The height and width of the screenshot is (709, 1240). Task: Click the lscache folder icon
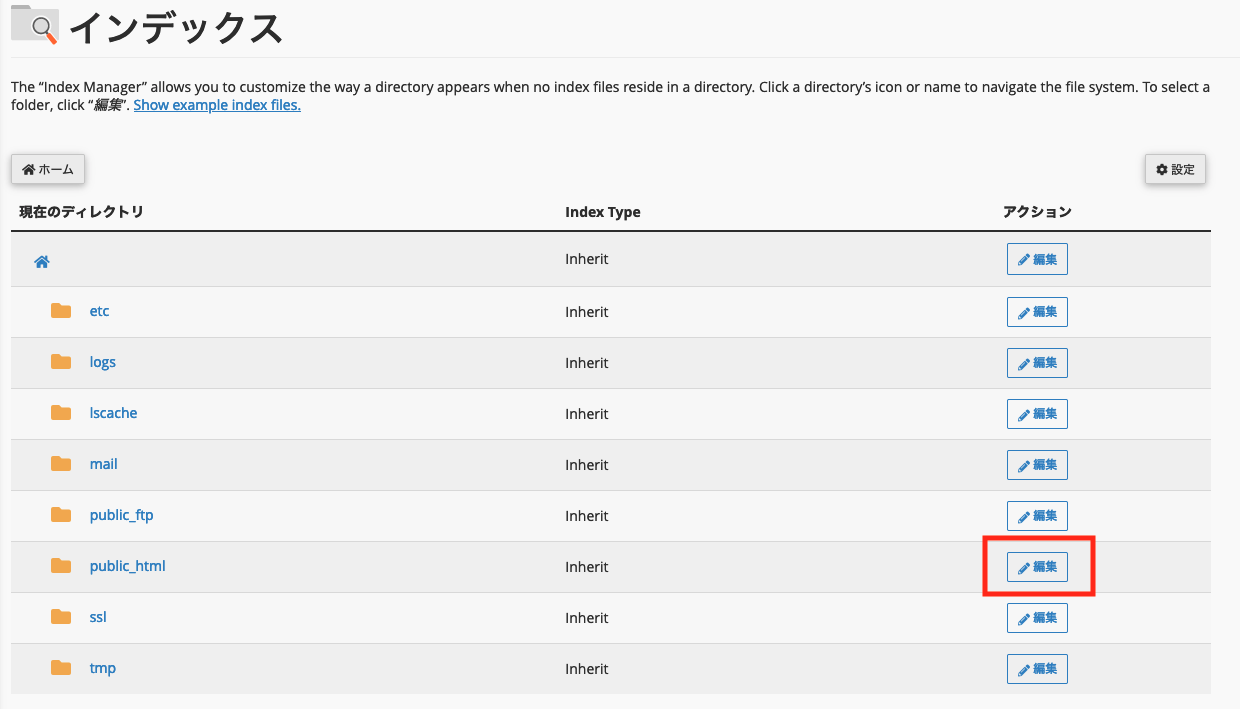pyautogui.click(x=61, y=413)
